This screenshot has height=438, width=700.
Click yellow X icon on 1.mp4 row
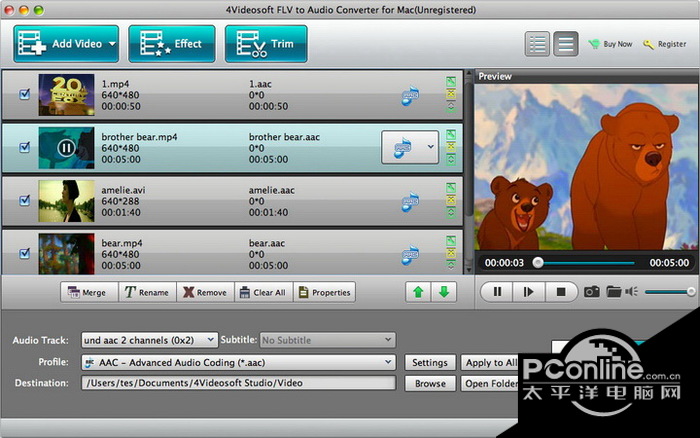pos(451,94)
